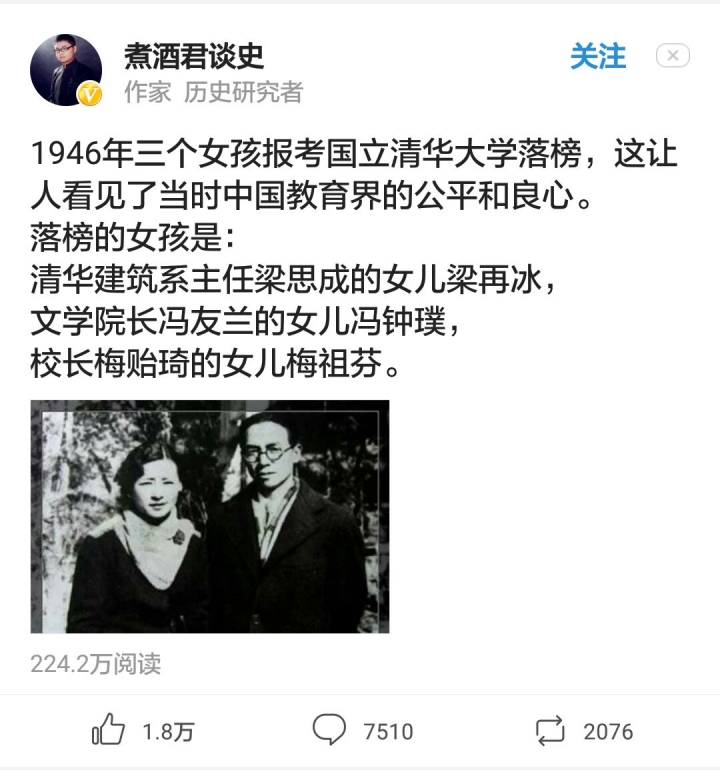The height and width of the screenshot is (770, 720).
Task: Click the 7510 comment count
Action: [388, 732]
